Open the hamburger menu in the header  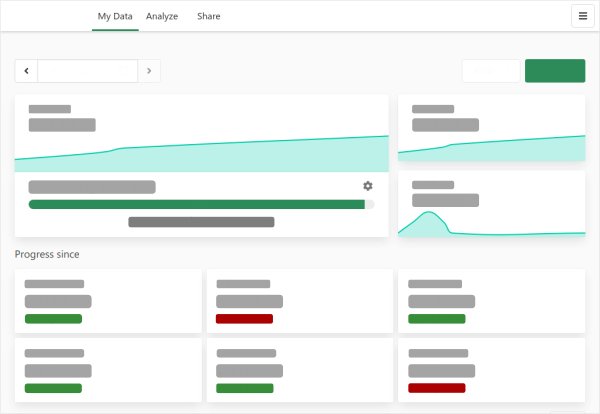pyautogui.click(x=582, y=16)
